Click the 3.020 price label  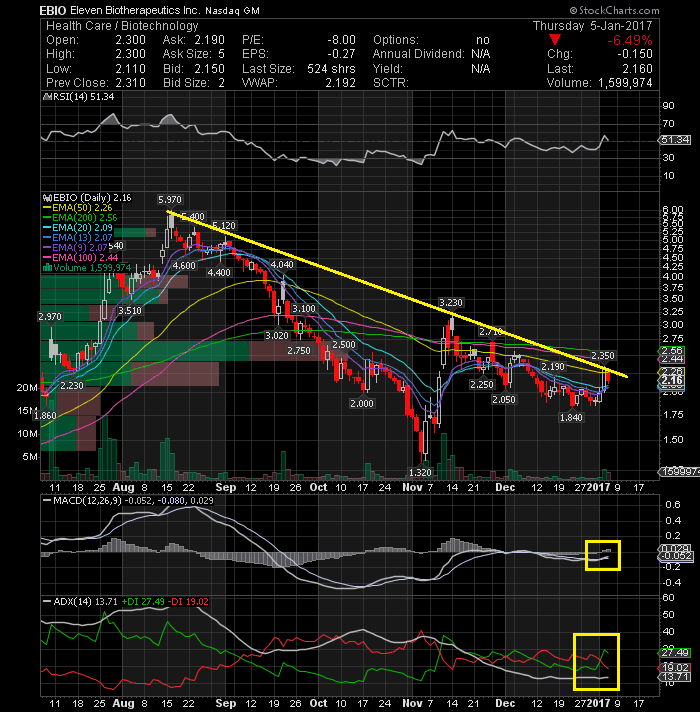(277, 336)
